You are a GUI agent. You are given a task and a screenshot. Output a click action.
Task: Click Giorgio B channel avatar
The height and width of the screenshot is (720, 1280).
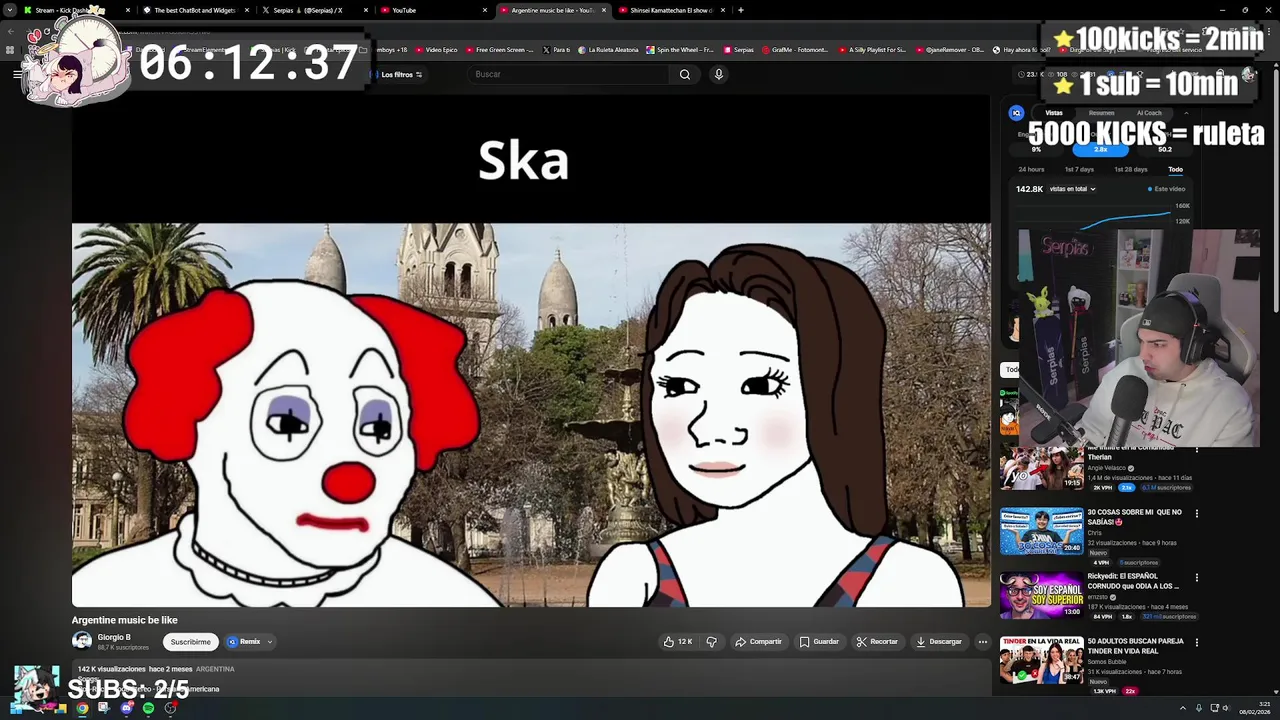point(82,641)
